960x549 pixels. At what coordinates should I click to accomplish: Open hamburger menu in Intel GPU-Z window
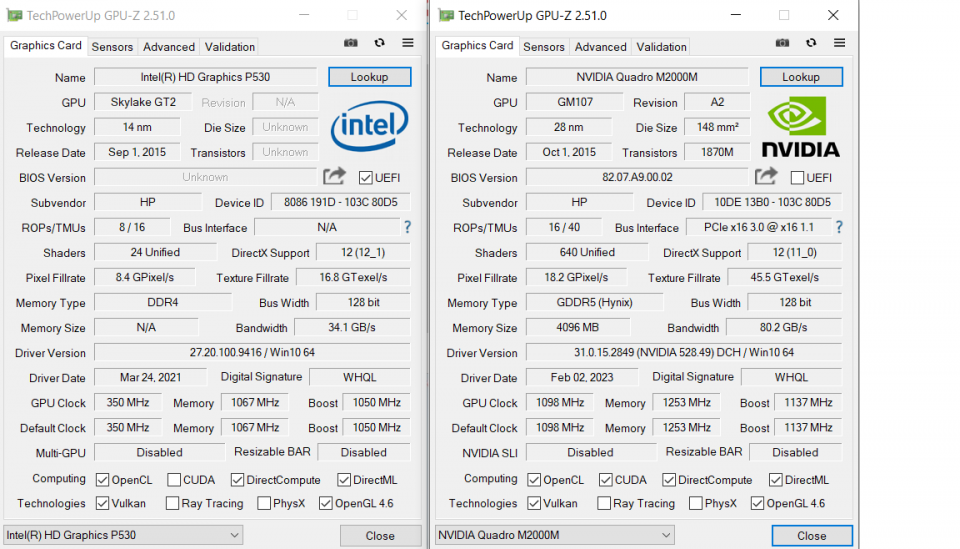point(408,43)
